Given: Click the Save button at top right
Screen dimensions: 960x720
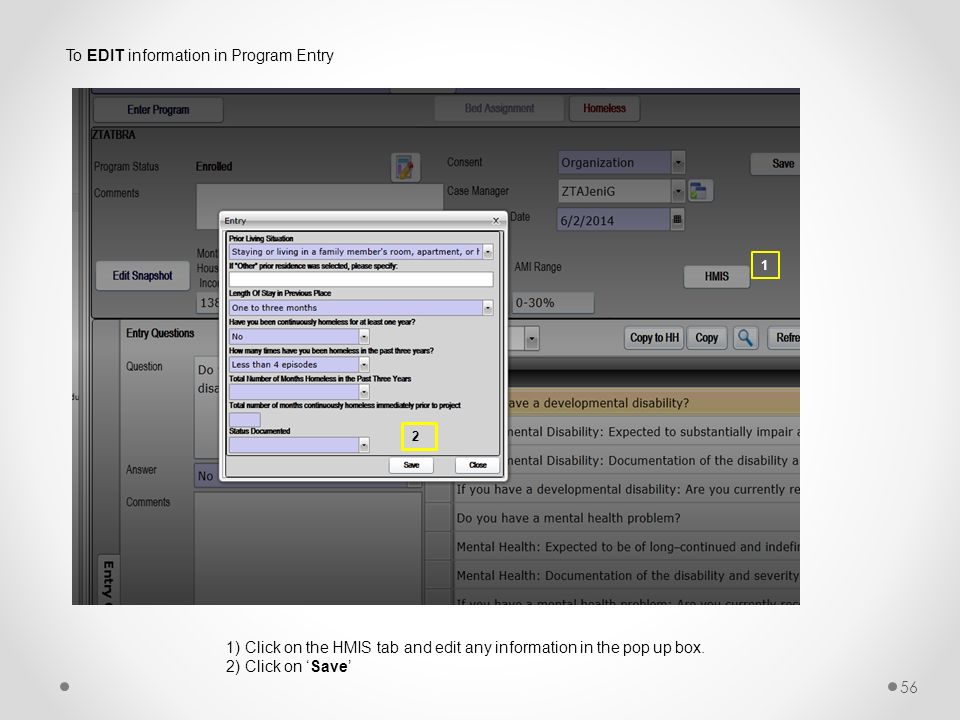Looking at the screenshot, I should 776,163.
